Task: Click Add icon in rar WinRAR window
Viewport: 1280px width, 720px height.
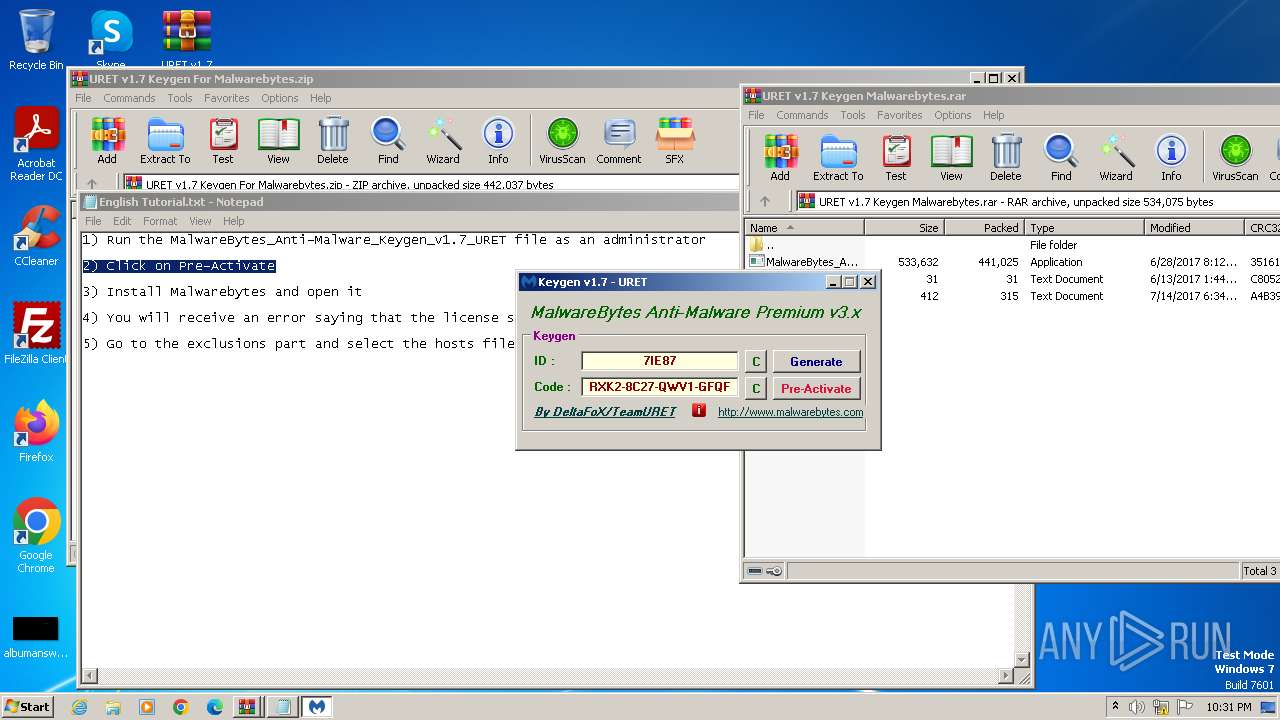Action: coord(780,157)
